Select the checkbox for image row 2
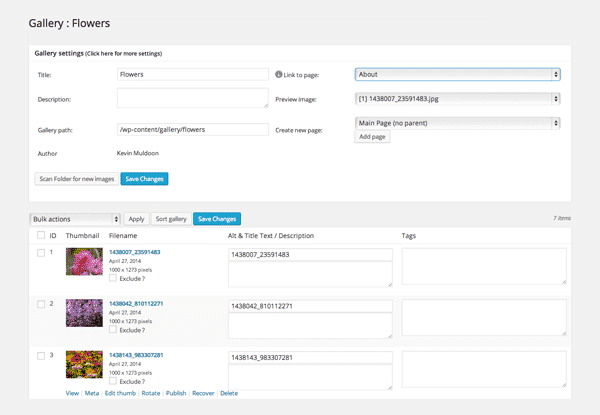Viewport: 600px width, 415px height. [41, 304]
